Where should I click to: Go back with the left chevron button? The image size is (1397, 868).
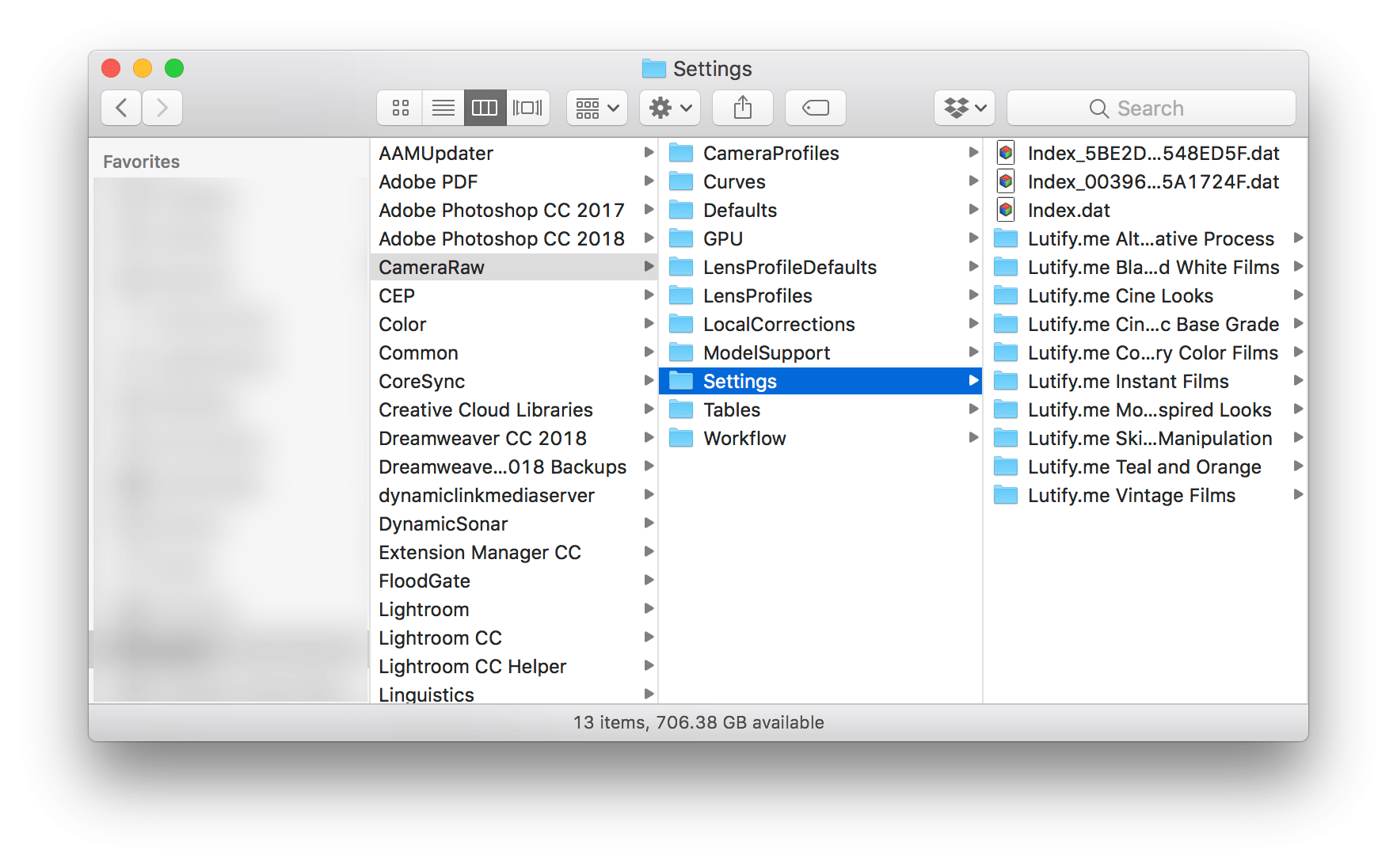coord(121,108)
